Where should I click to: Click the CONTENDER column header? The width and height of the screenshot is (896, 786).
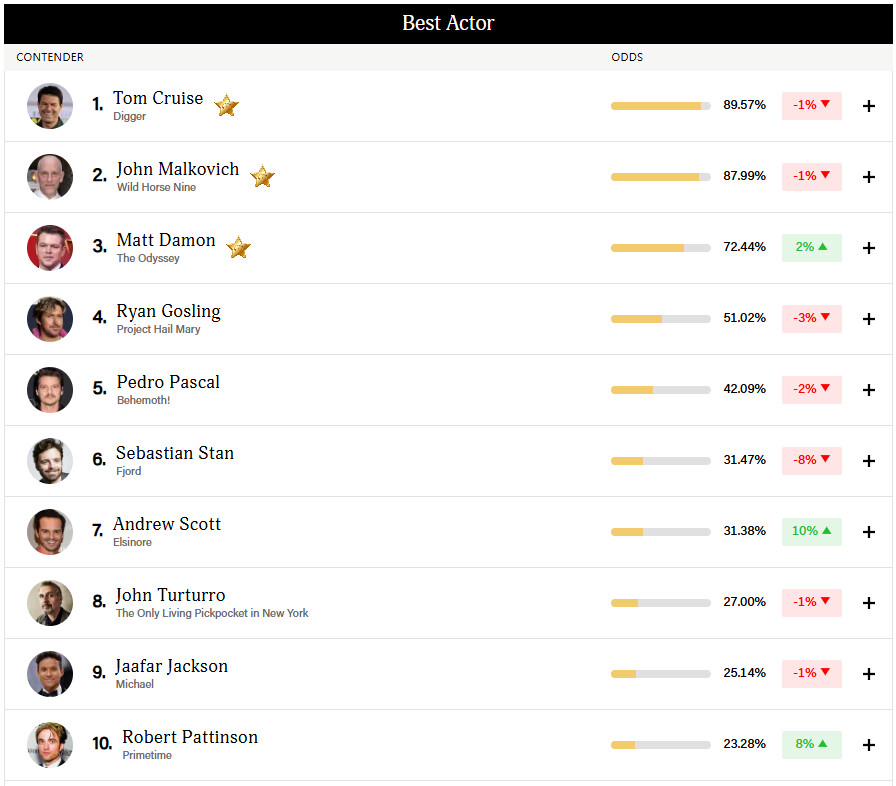(50, 57)
